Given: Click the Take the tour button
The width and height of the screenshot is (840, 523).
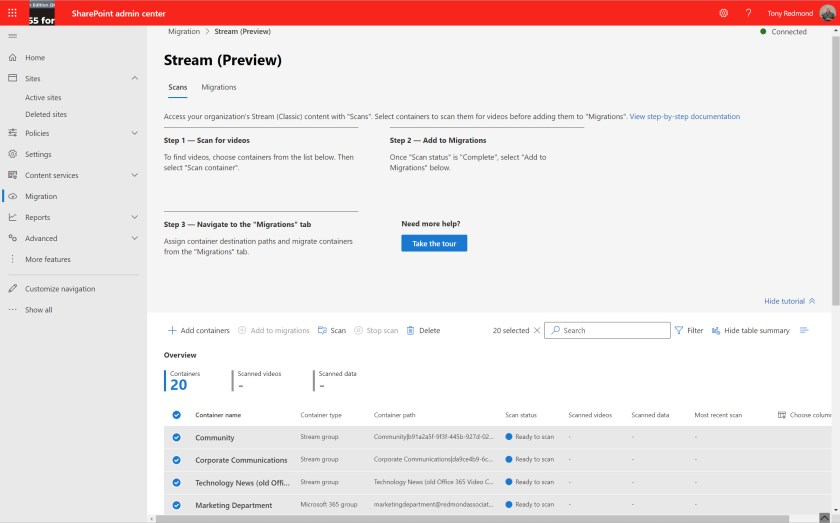Looking at the screenshot, I should [434, 243].
